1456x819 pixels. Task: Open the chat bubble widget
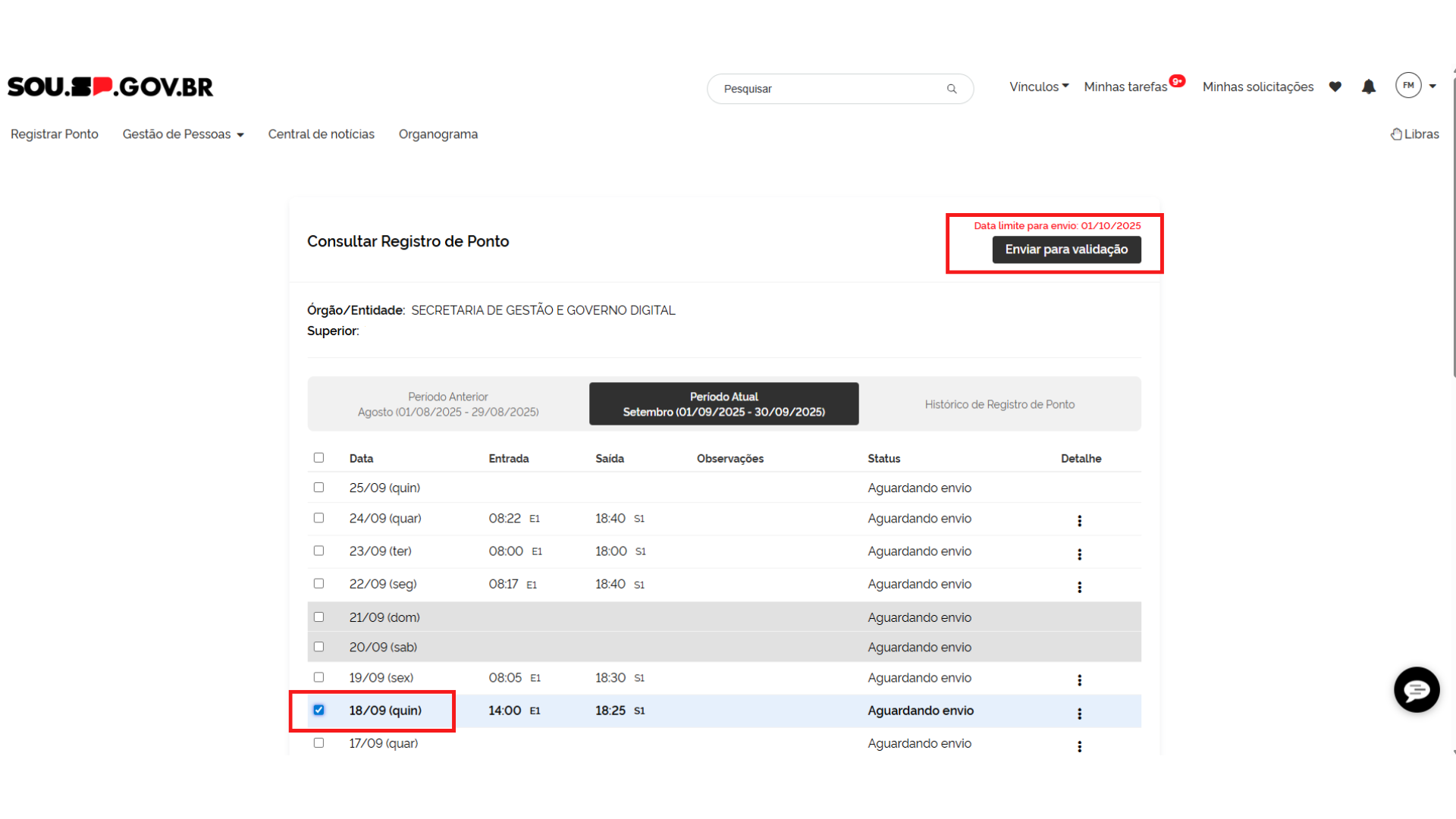1416,690
